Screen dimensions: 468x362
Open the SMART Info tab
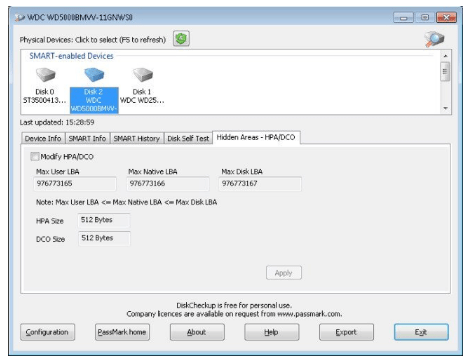(87, 138)
